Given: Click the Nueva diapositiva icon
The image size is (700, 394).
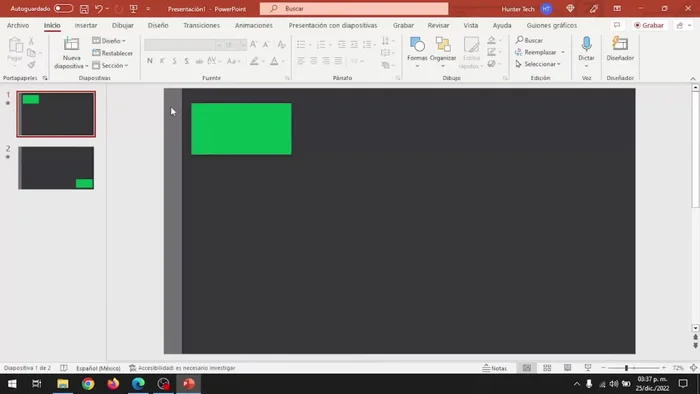Looking at the screenshot, I should pyautogui.click(x=71, y=45).
